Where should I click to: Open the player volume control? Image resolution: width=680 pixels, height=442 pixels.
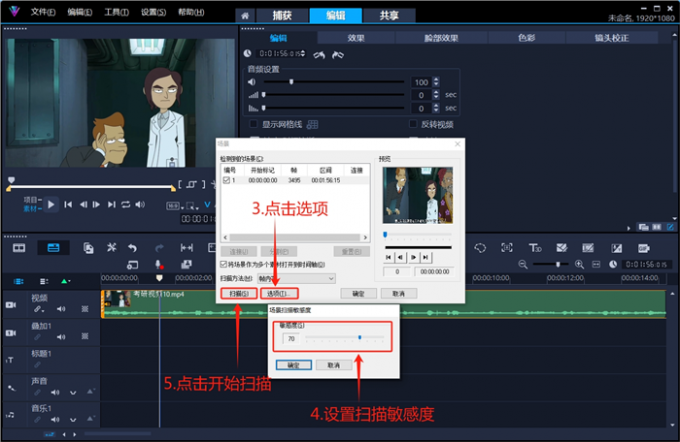tap(140, 204)
